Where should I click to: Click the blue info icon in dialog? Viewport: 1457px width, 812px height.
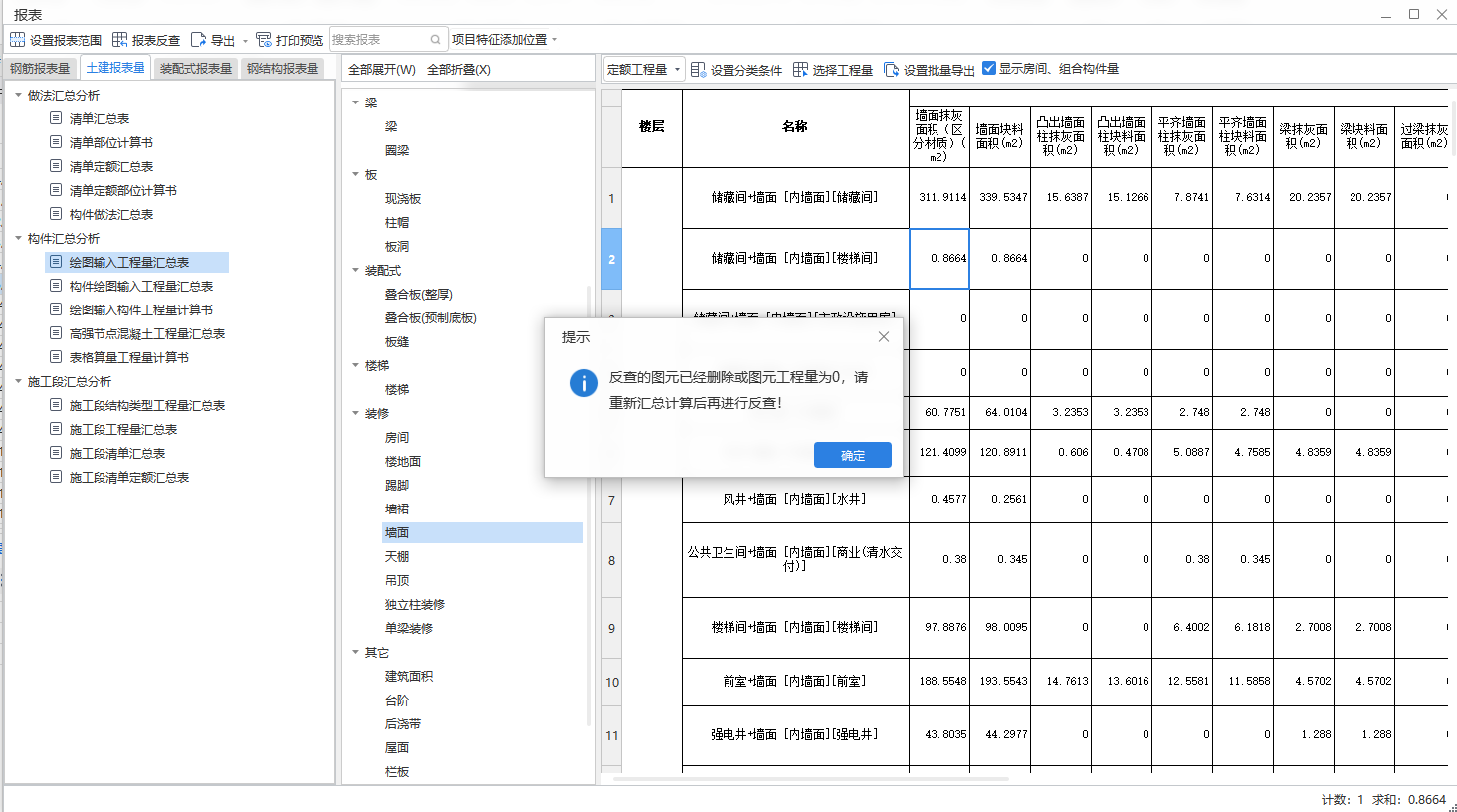(583, 382)
